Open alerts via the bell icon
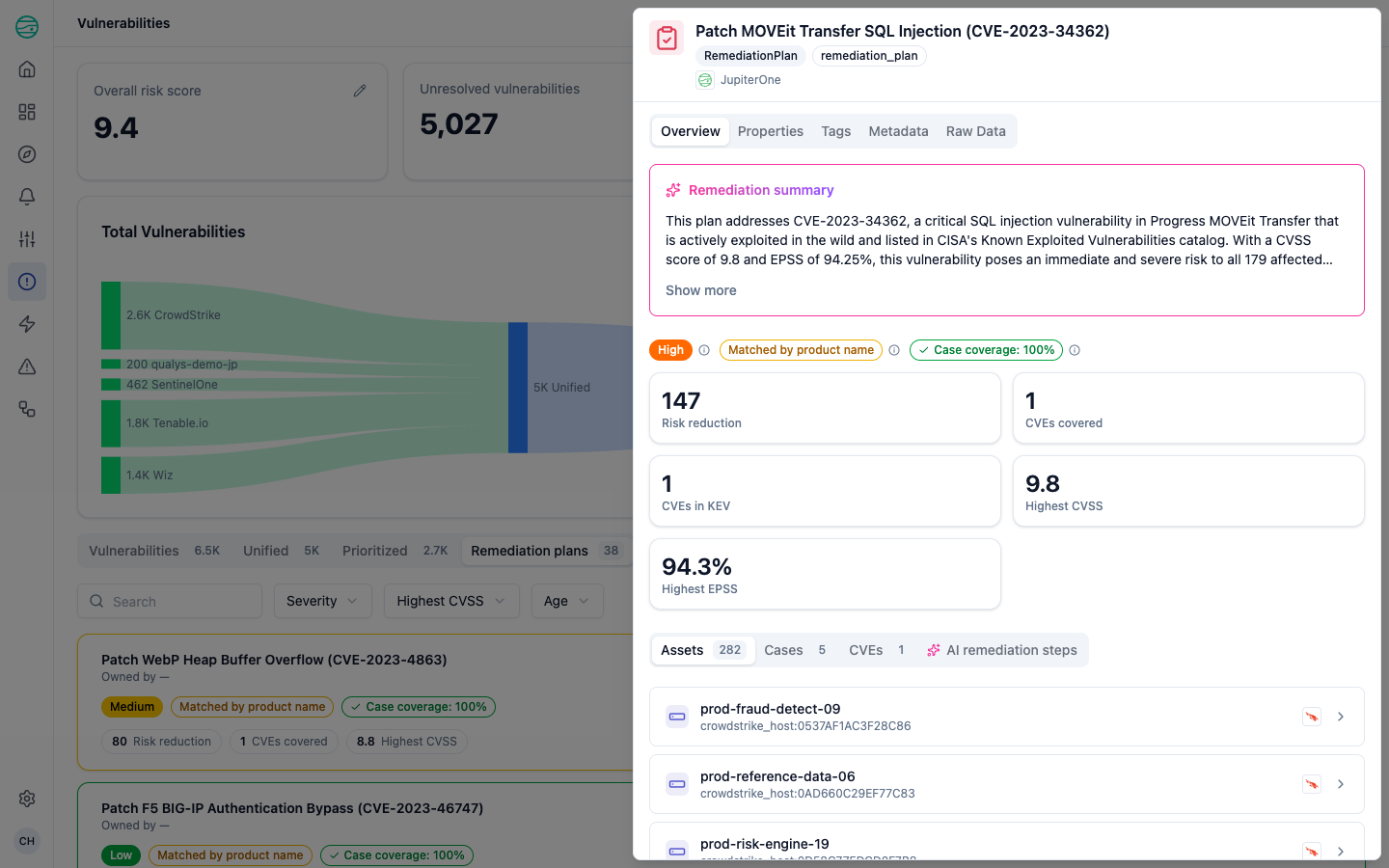This screenshot has height=868, width=1389. 27,197
